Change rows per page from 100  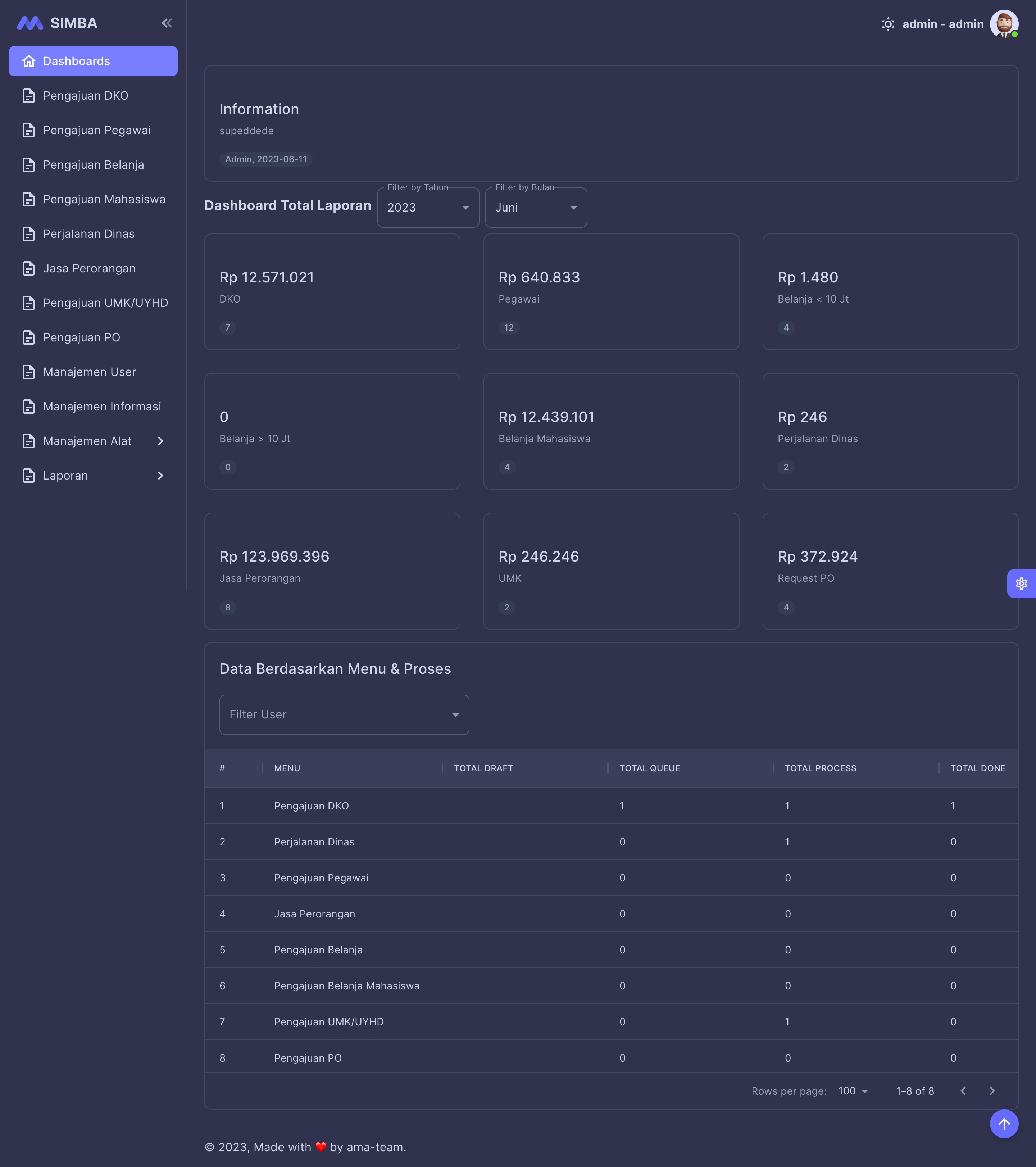[853, 1091]
